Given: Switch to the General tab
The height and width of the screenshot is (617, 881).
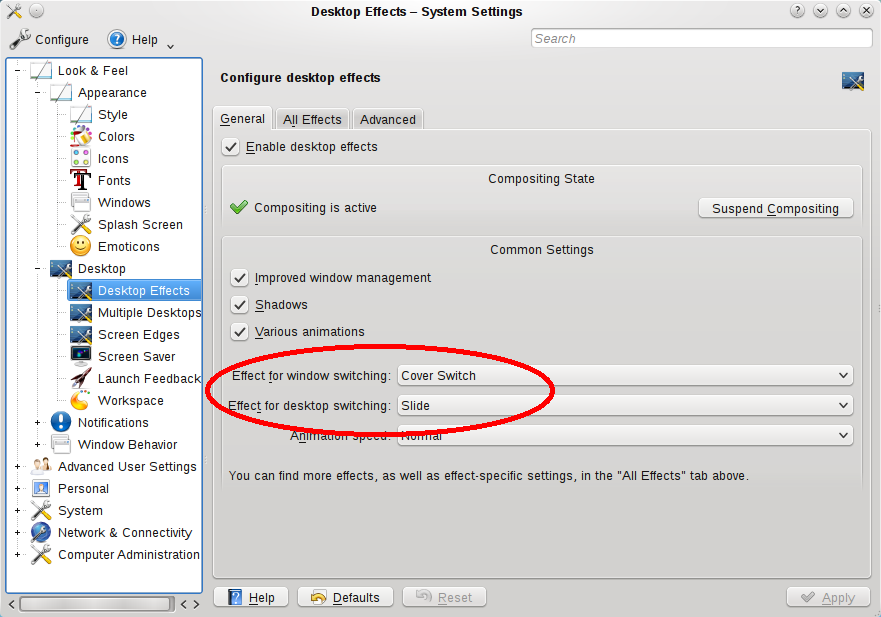Looking at the screenshot, I should click(x=242, y=119).
